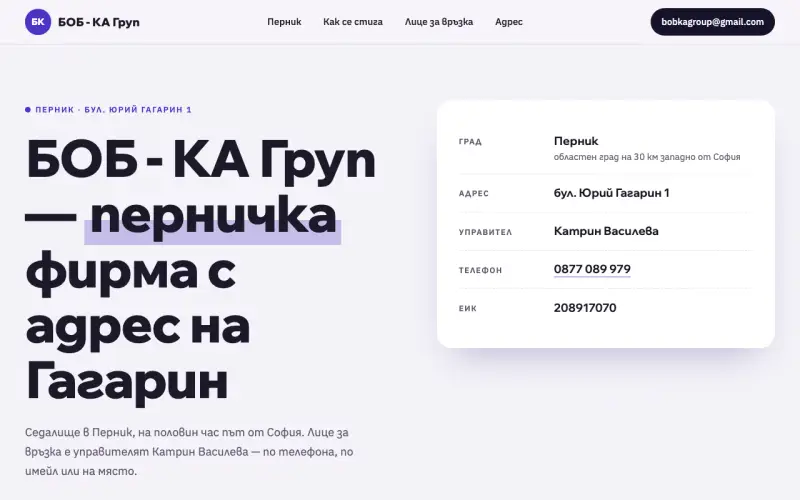800x500 pixels.
Task: Click the ЕИК value 208917070
Action: coord(585,308)
